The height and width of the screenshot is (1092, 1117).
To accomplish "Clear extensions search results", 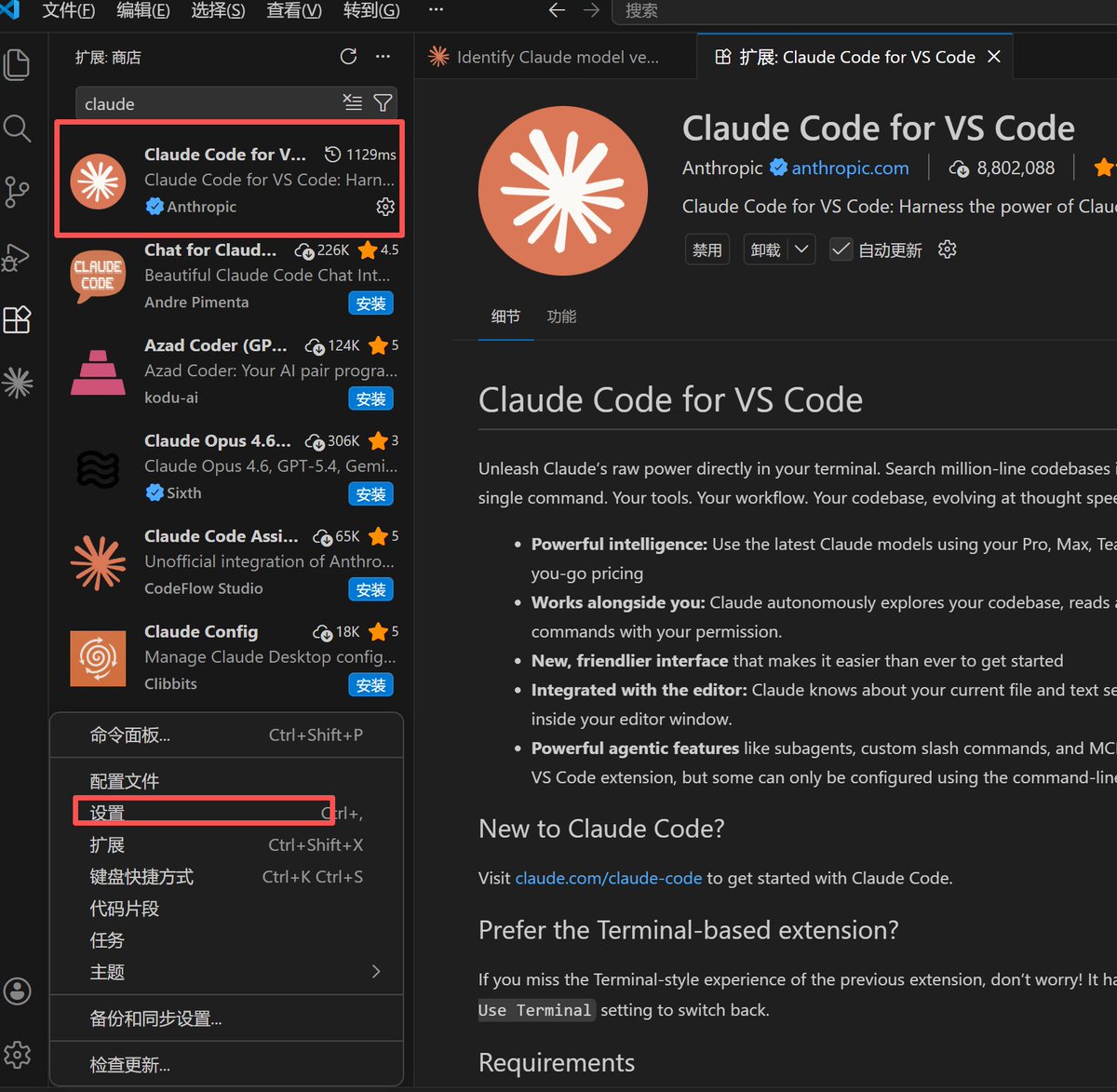I will point(353,102).
